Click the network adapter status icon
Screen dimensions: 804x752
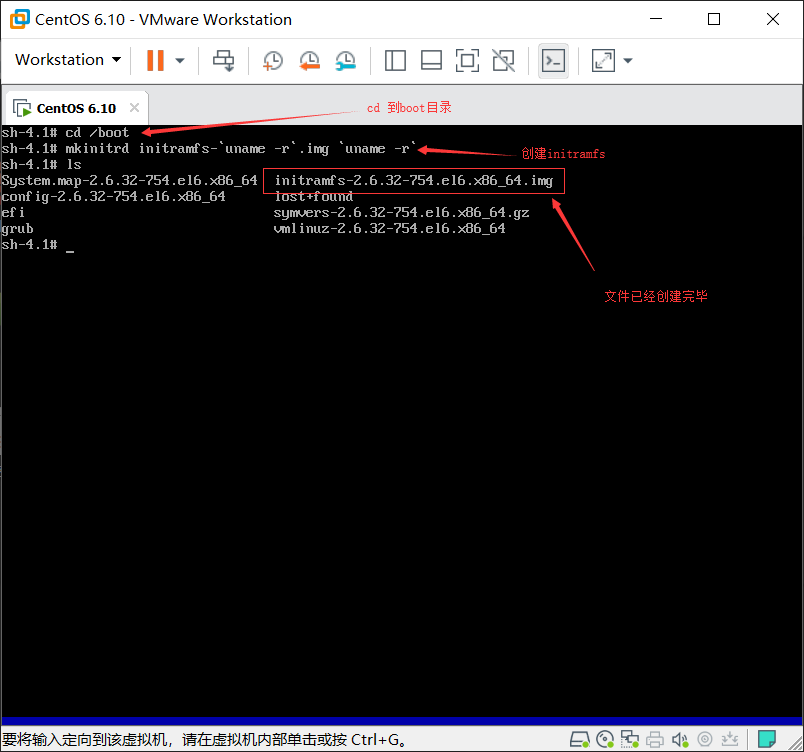pyautogui.click(x=630, y=739)
